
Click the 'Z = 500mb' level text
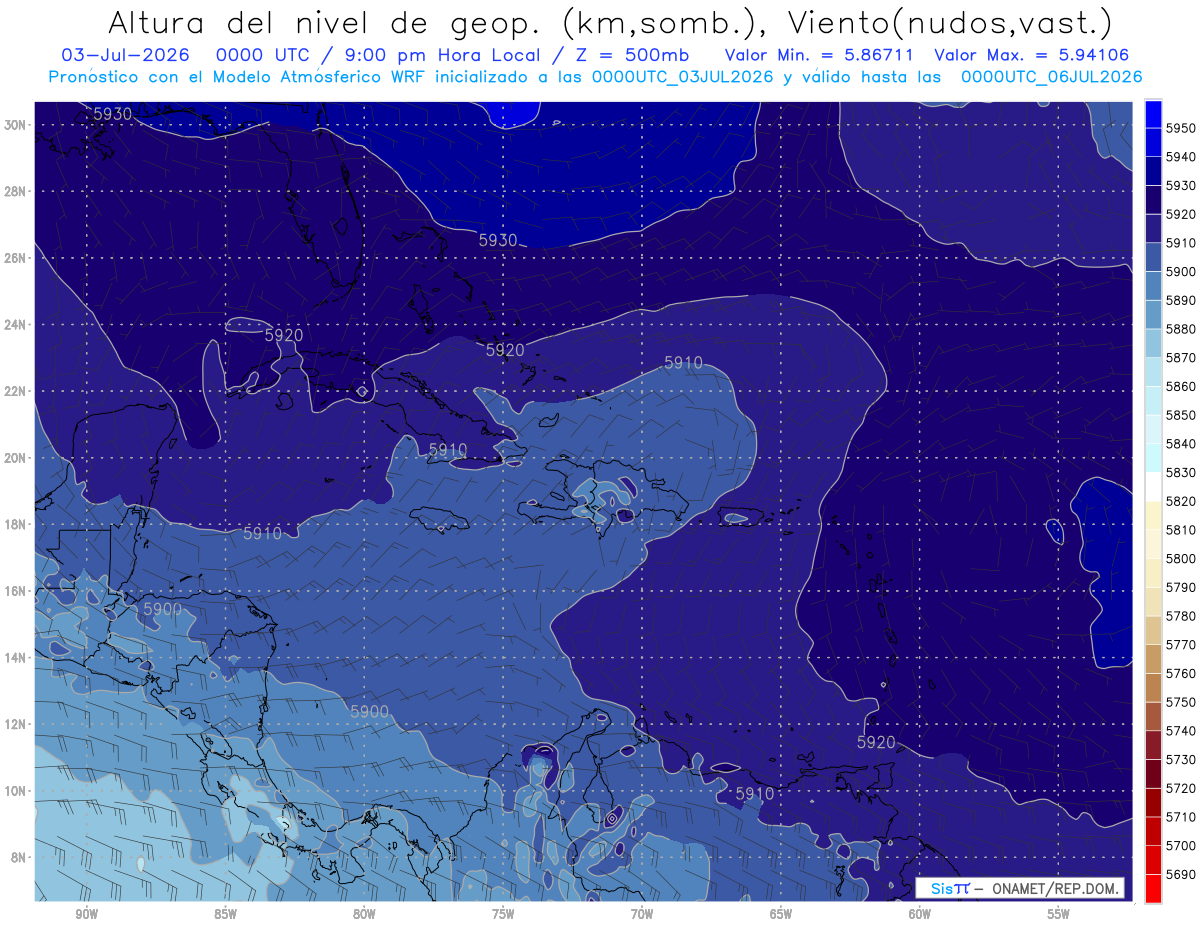click(632, 55)
